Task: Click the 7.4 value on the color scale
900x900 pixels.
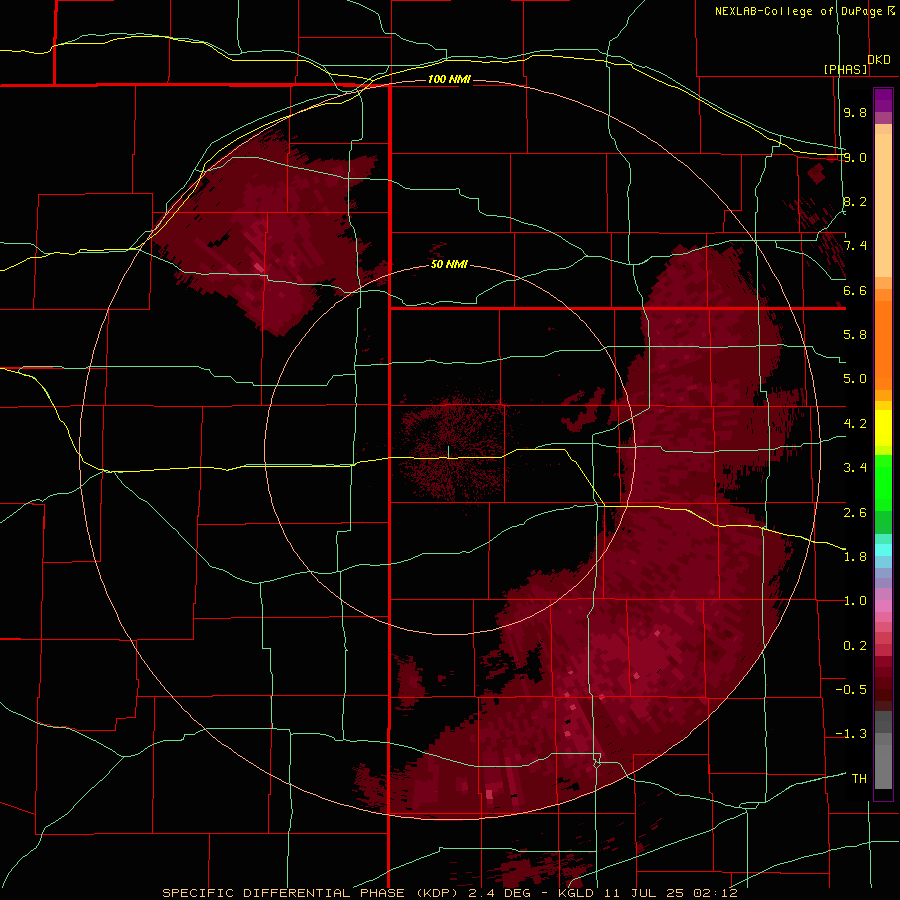Action: pyautogui.click(x=855, y=246)
